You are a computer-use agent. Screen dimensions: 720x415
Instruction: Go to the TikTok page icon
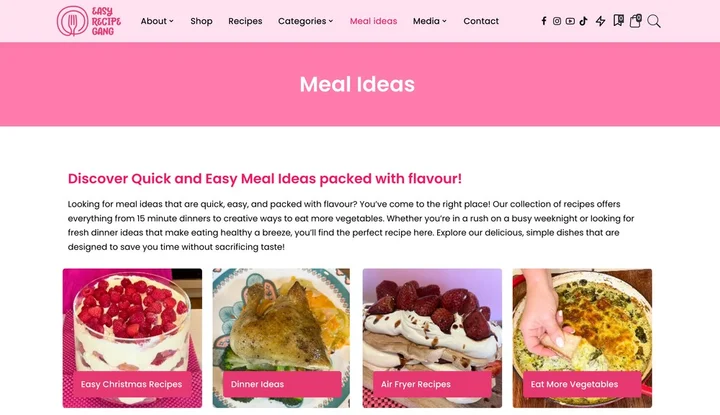583,21
